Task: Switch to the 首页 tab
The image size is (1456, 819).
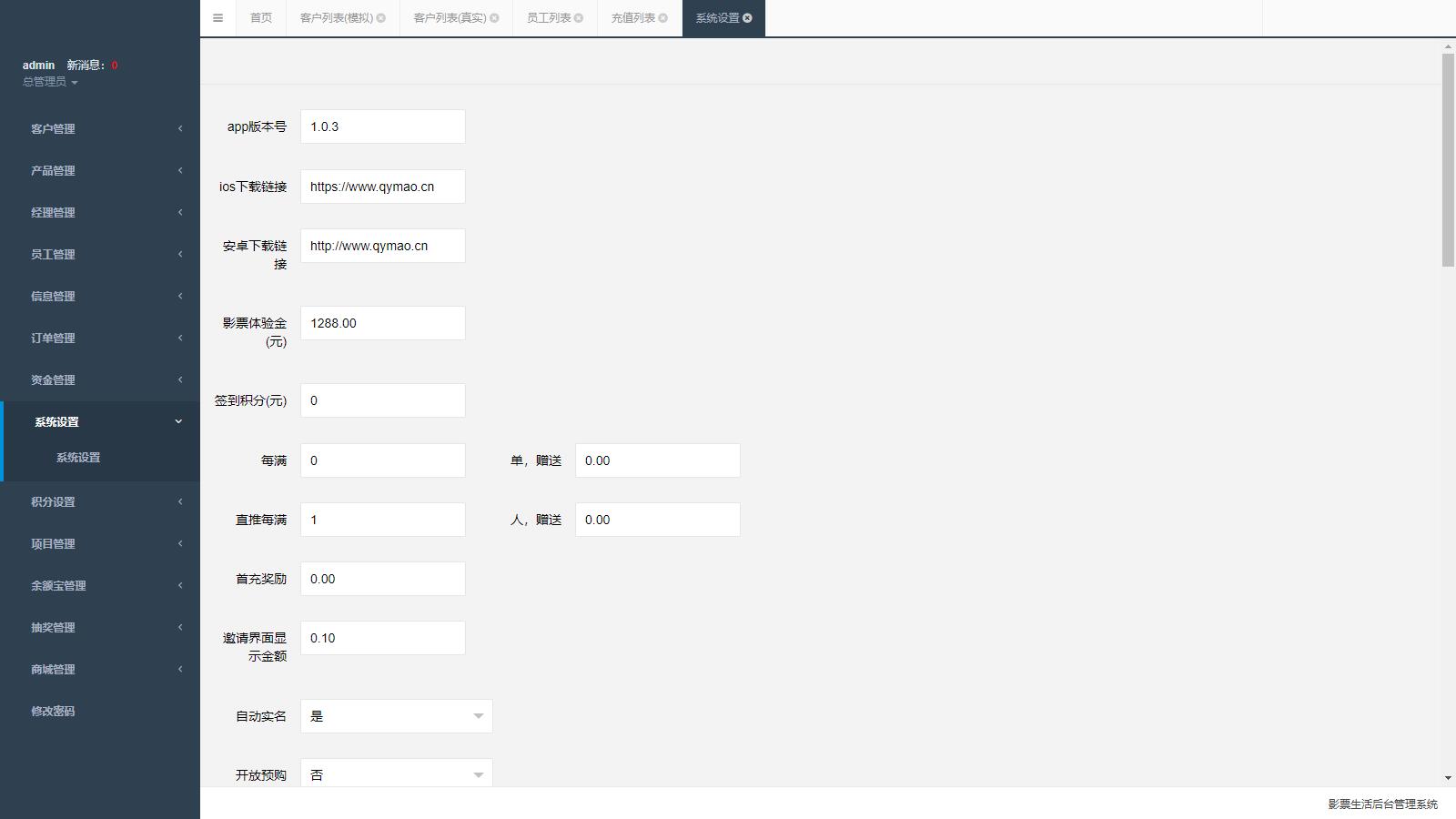Action: click(x=261, y=18)
